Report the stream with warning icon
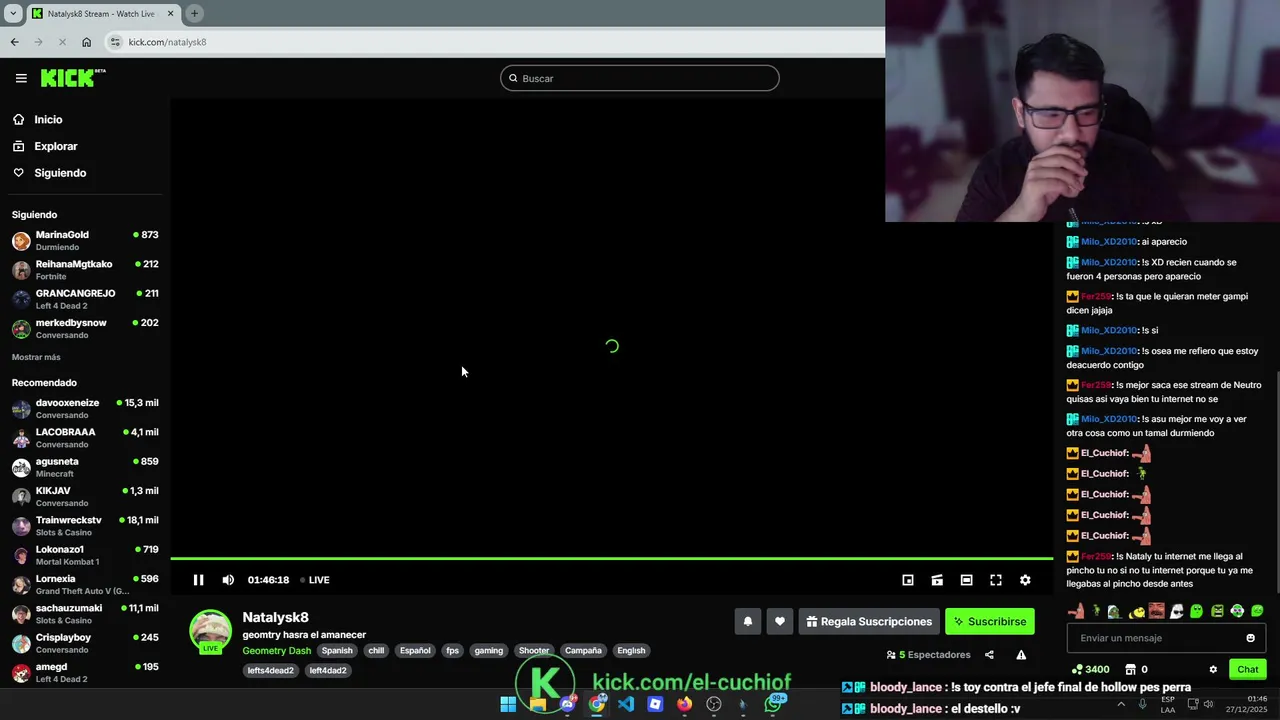The height and width of the screenshot is (720, 1280). click(x=1021, y=655)
